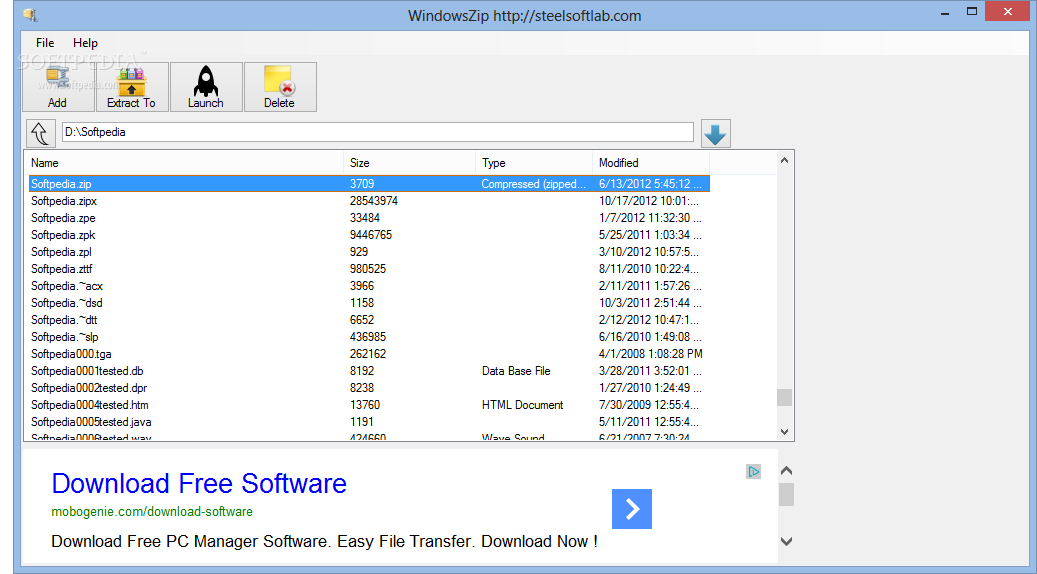The width and height of the screenshot is (1037, 574).
Task: Select the Softpedia.~slp file
Action: pos(65,337)
